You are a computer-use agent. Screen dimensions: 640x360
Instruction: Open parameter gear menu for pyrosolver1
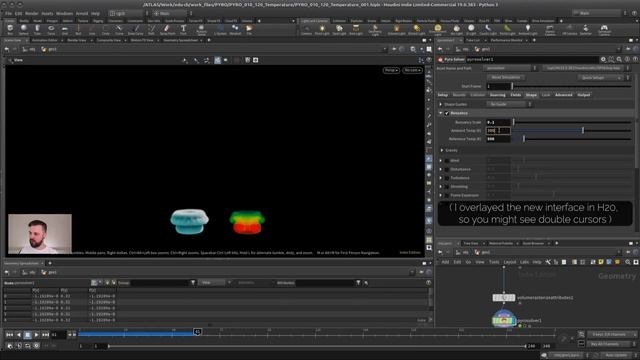pyautogui.click(x=603, y=60)
